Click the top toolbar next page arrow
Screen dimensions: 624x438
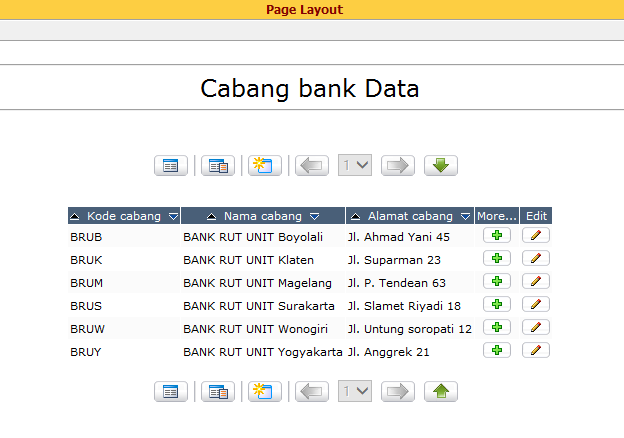click(x=398, y=165)
